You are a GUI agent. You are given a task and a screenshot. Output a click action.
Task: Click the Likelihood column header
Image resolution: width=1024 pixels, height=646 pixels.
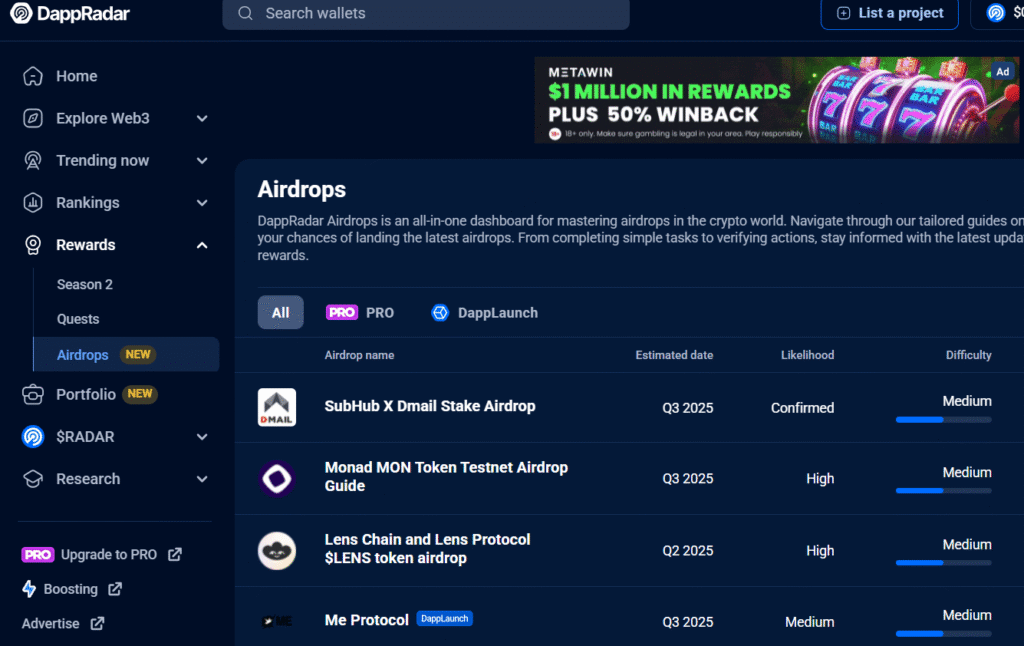click(807, 355)
